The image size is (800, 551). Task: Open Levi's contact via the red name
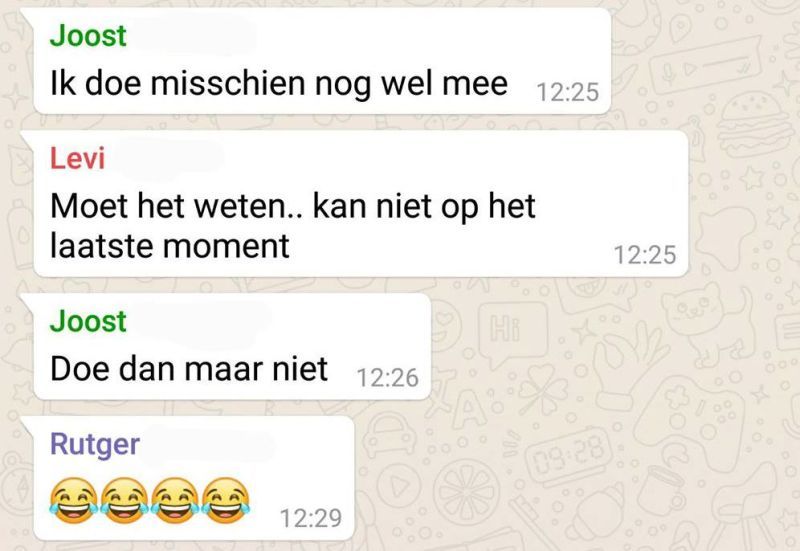click(x=77, y=158)
